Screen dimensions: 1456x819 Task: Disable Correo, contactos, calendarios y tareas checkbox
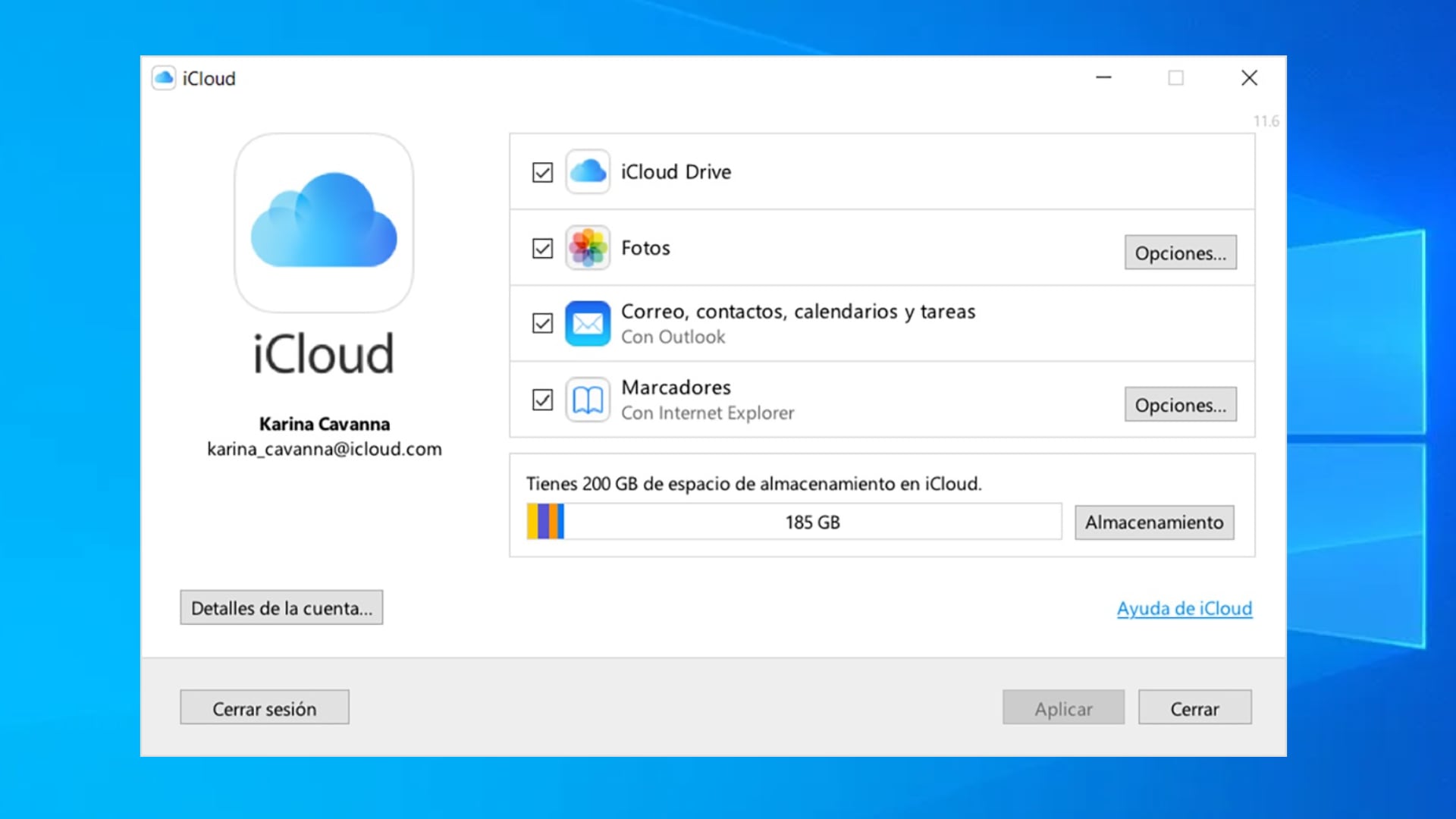(x=542, y=324)
